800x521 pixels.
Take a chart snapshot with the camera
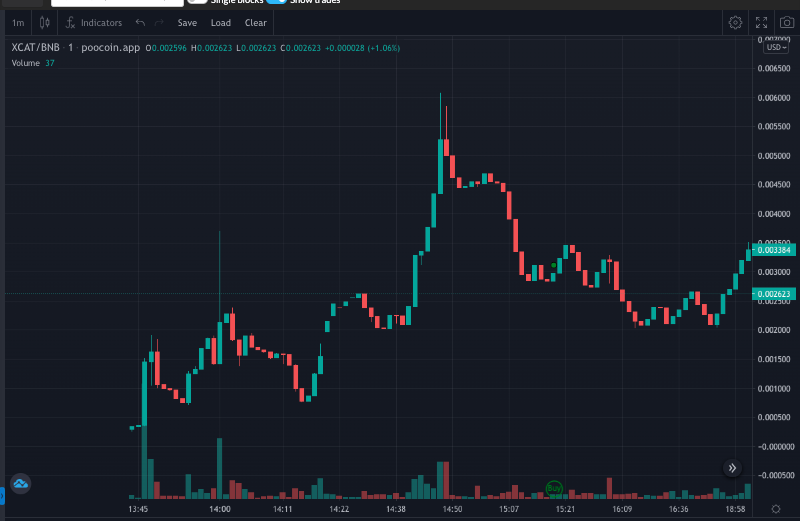787,22
